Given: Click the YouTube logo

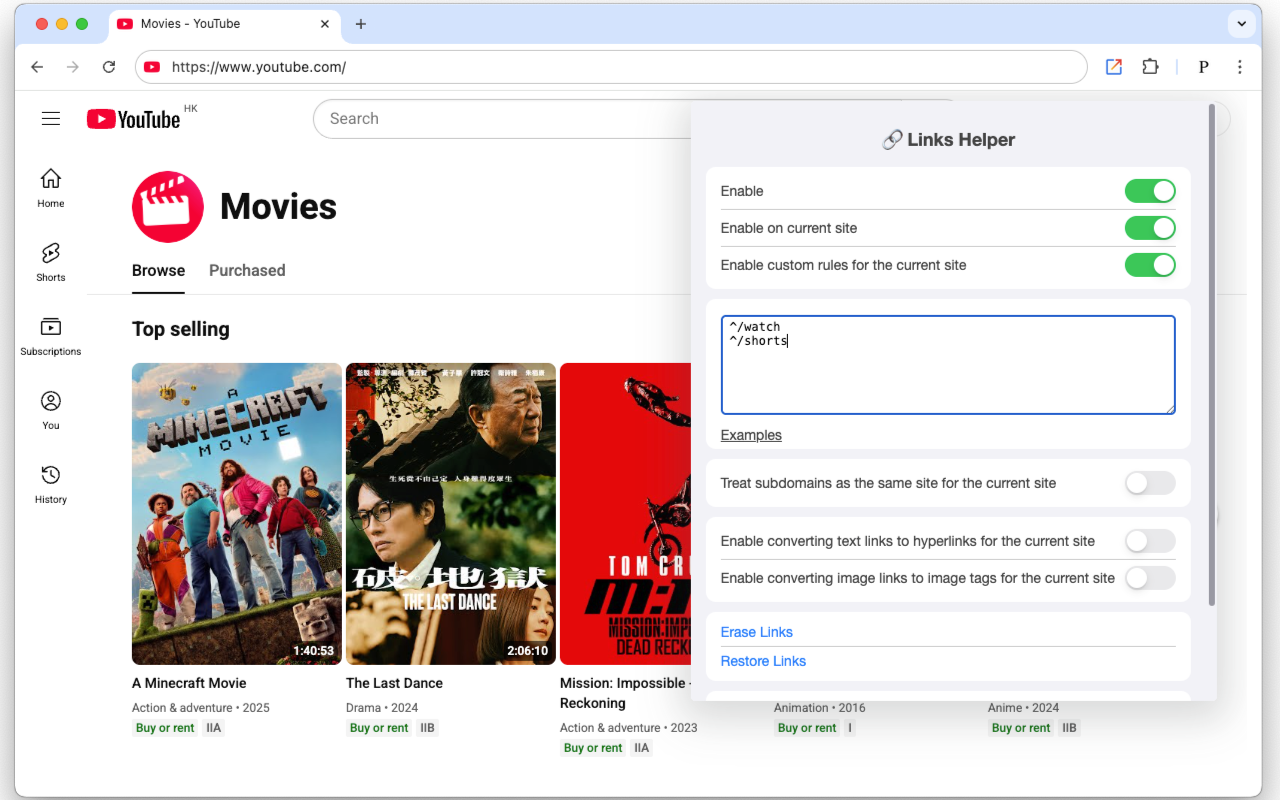Looking at the screenshot, I should (x=133, y=119).
